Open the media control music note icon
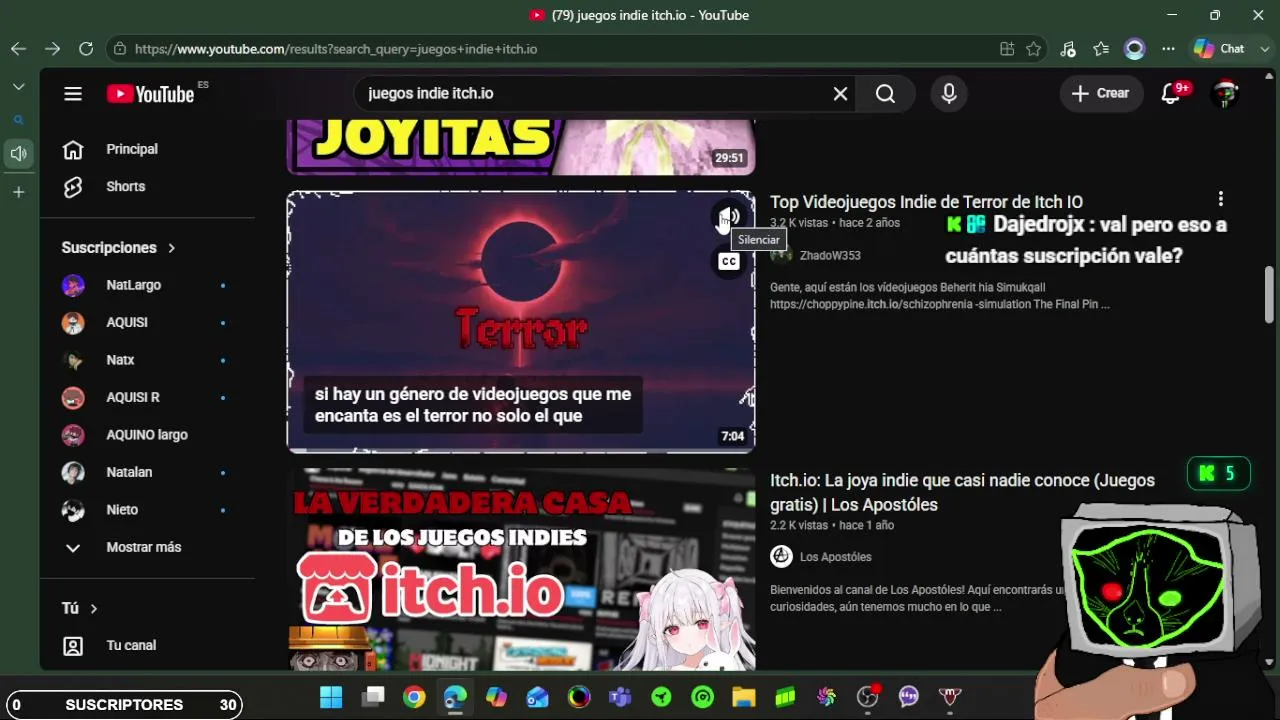 click(x=1068, y=49)
